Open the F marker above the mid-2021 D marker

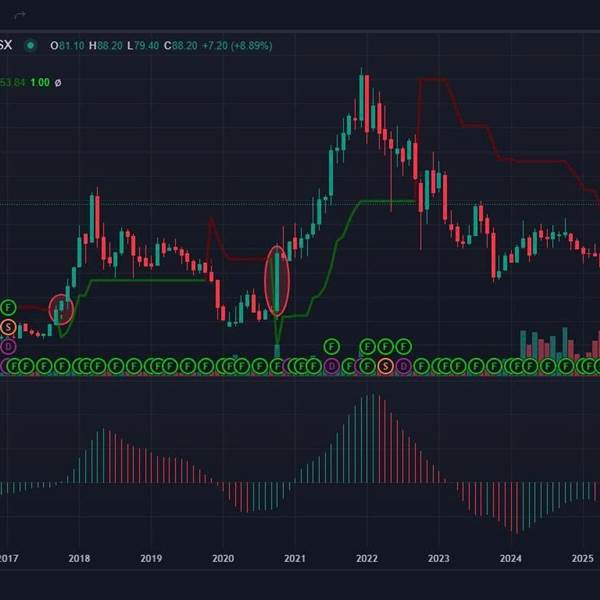click(x=332, y=347)
